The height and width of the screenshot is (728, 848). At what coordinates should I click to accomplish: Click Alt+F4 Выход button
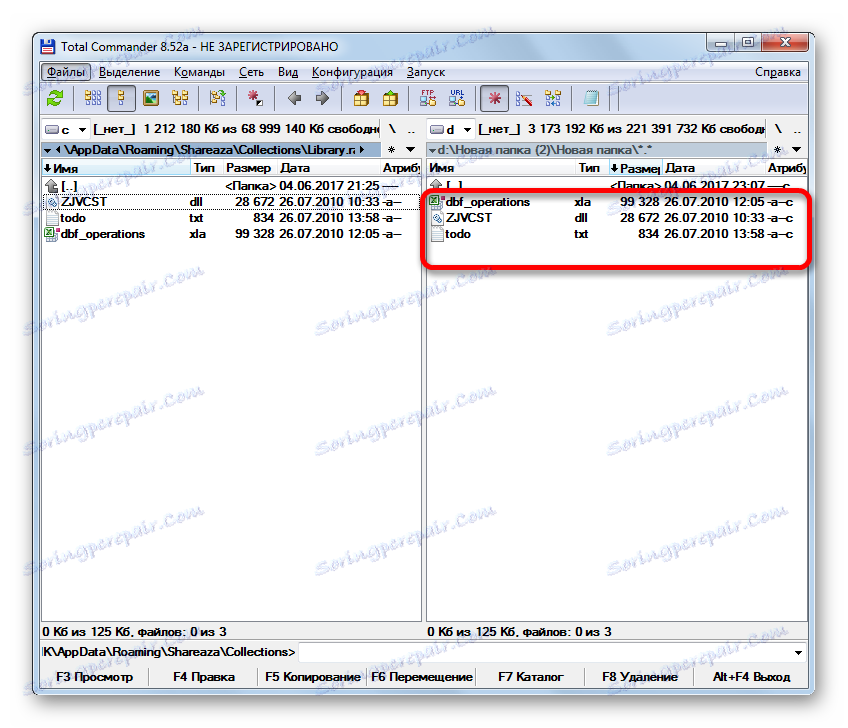click(x=752, y=677)
